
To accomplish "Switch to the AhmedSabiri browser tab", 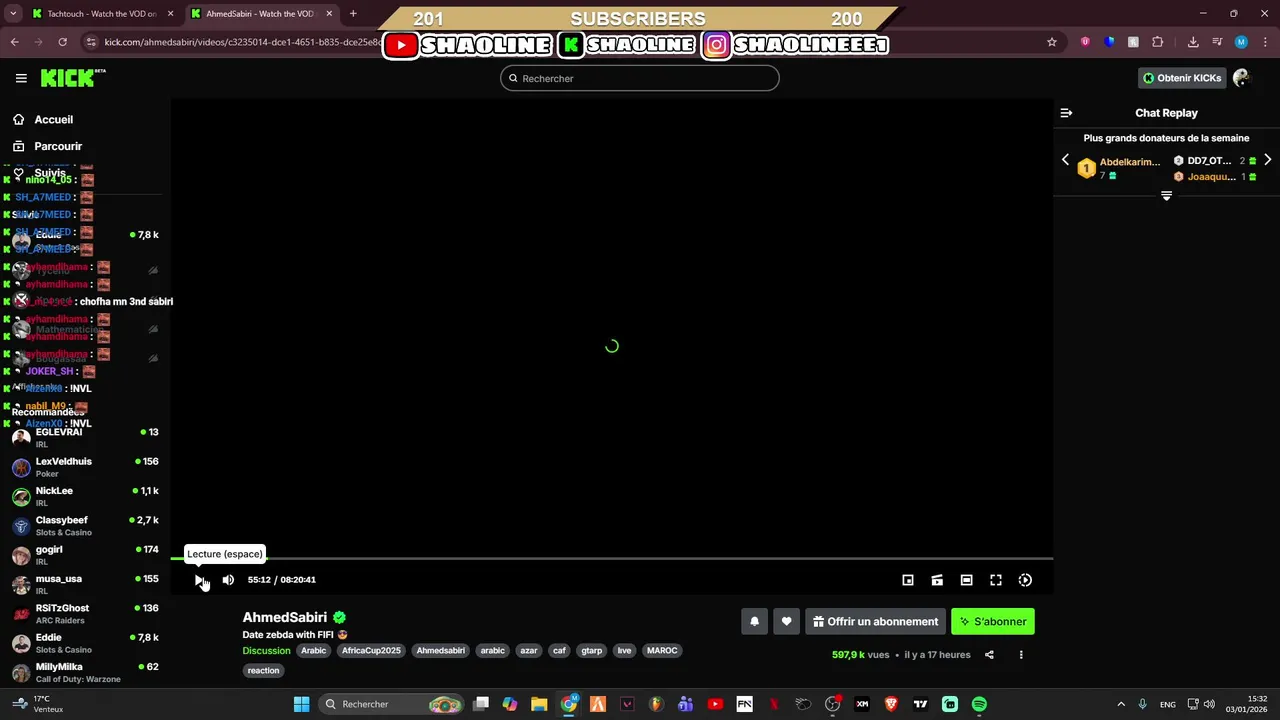I will (262, 14).
